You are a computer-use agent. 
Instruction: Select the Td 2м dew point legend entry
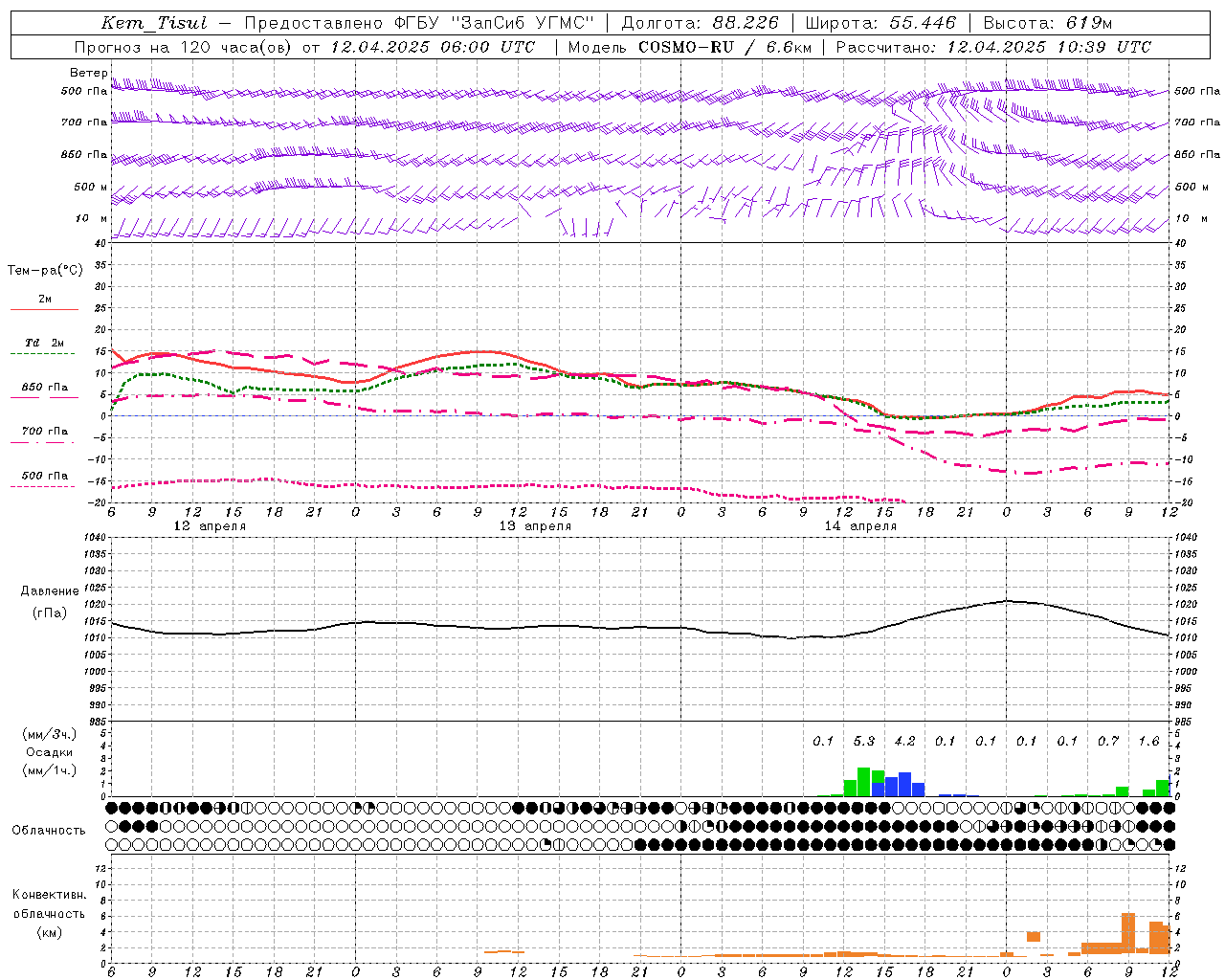pos(45,343)
